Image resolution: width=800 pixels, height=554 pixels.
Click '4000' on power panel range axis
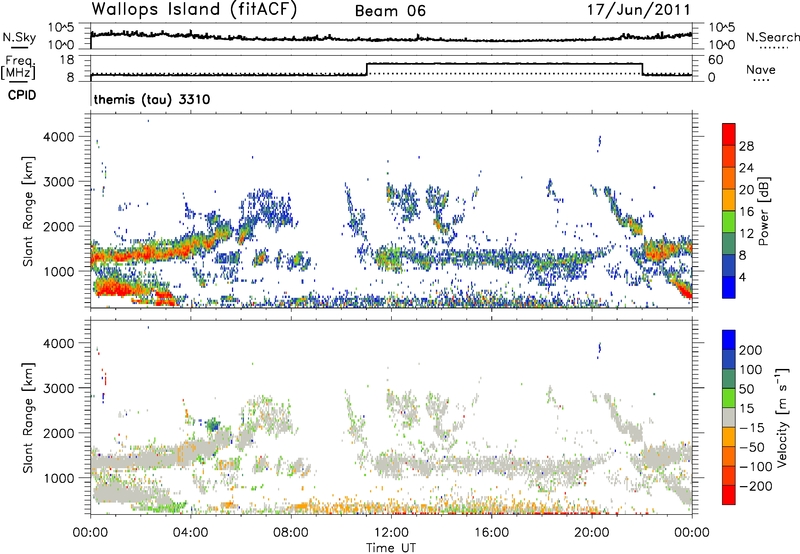click(58, 137)
